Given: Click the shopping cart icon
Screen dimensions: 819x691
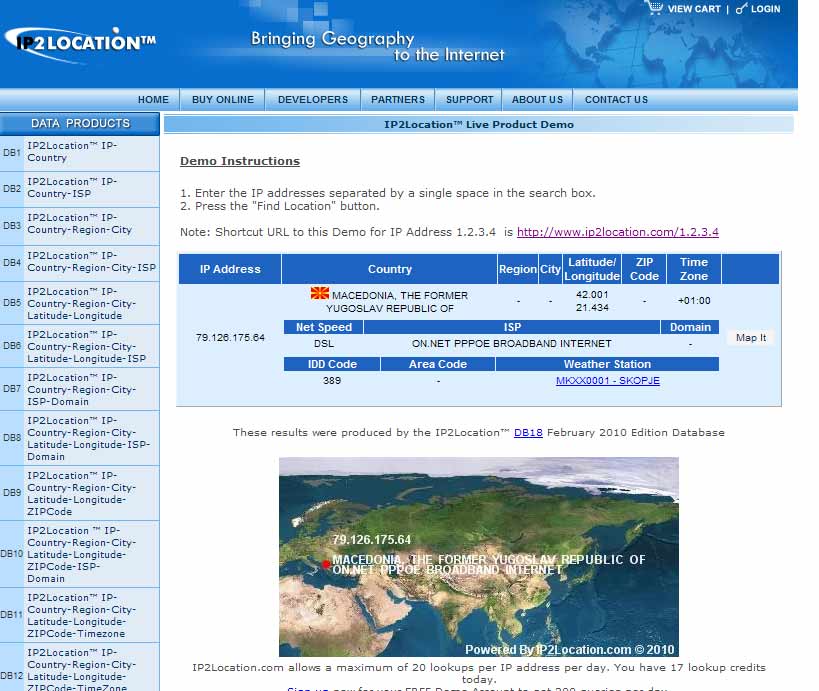Looking at the screenshot, I should click(x=654, y=7).
